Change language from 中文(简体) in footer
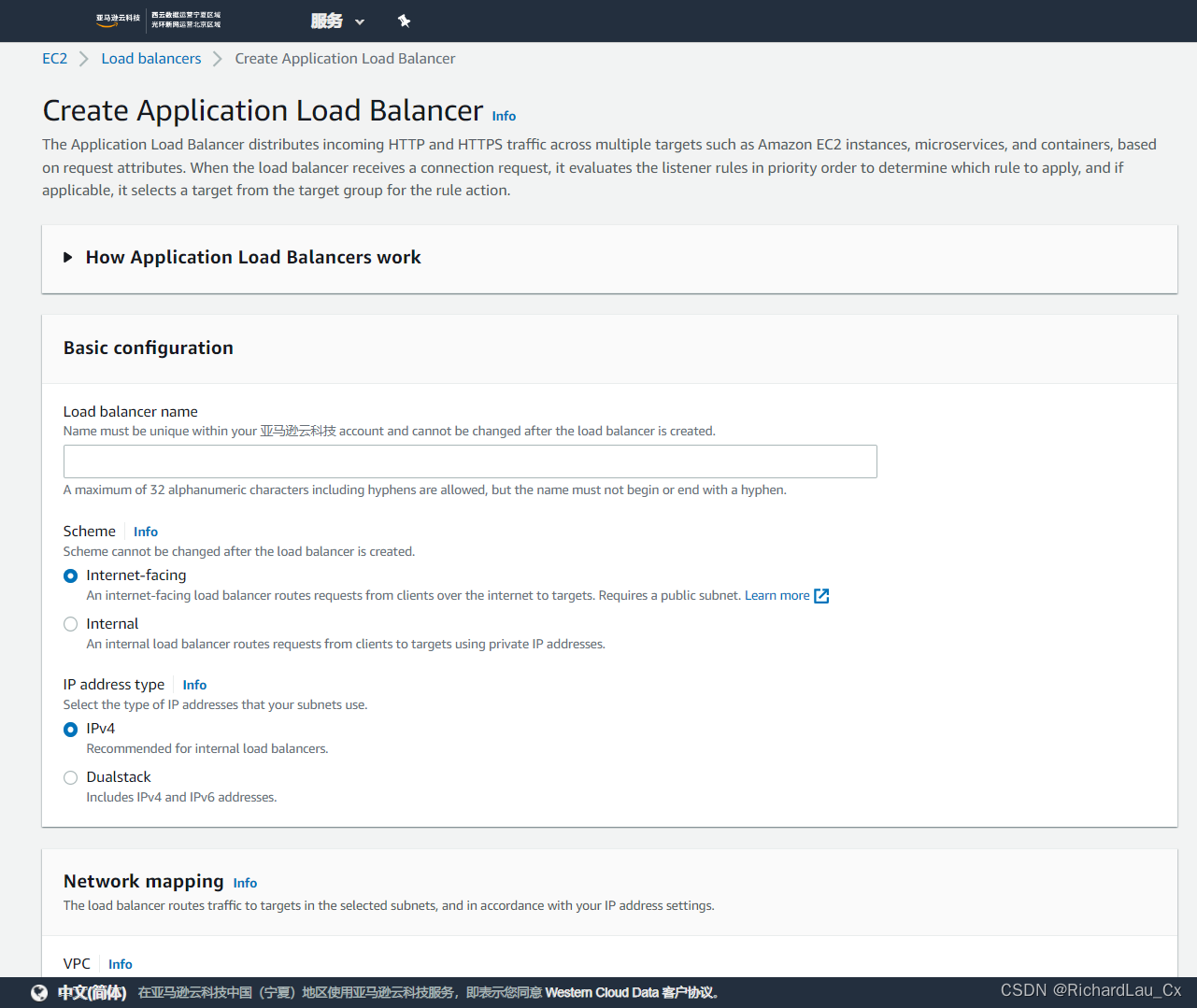 coord(92,992)
